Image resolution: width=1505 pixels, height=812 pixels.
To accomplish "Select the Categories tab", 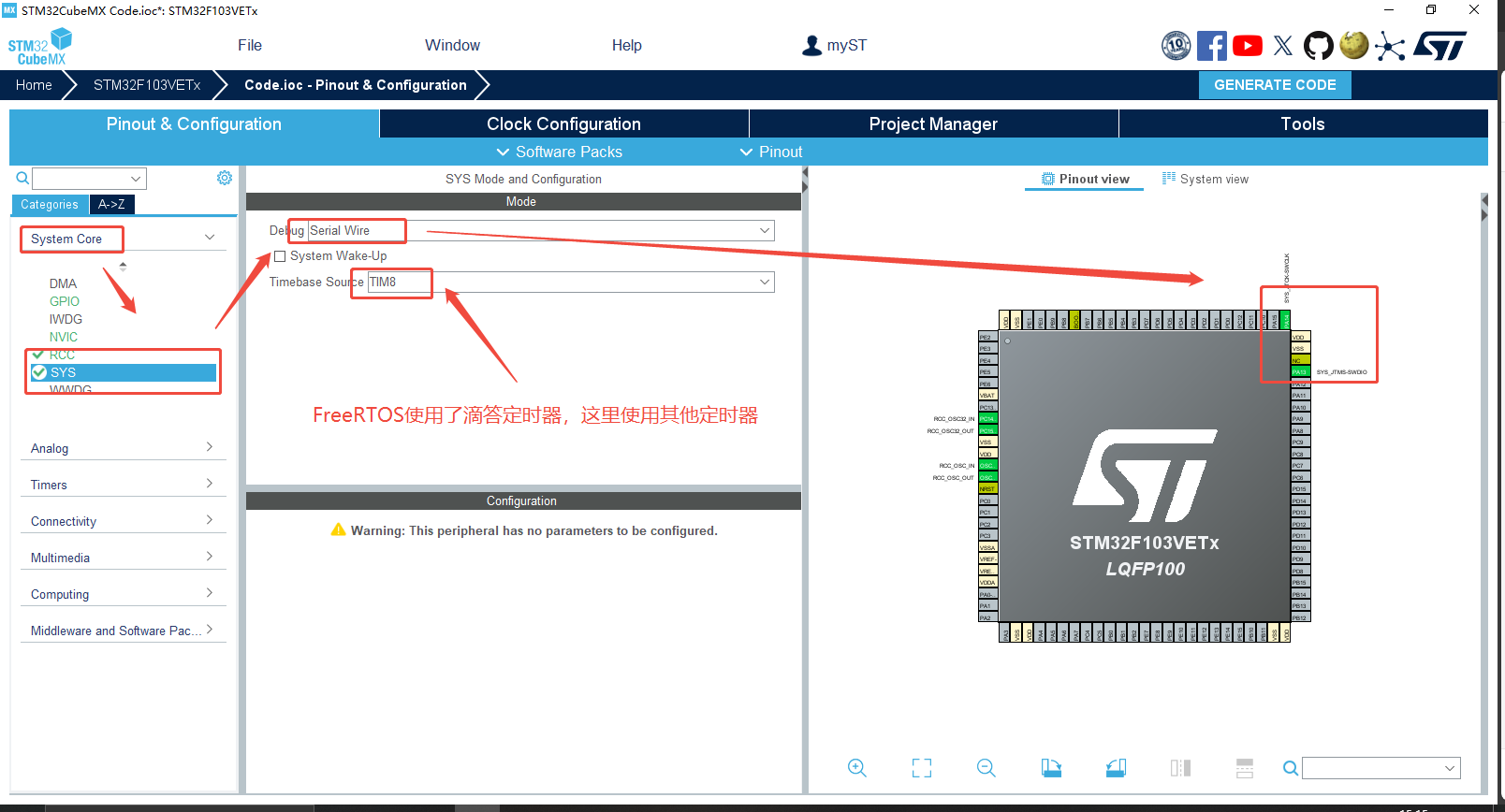I will (x=50, y=204).
